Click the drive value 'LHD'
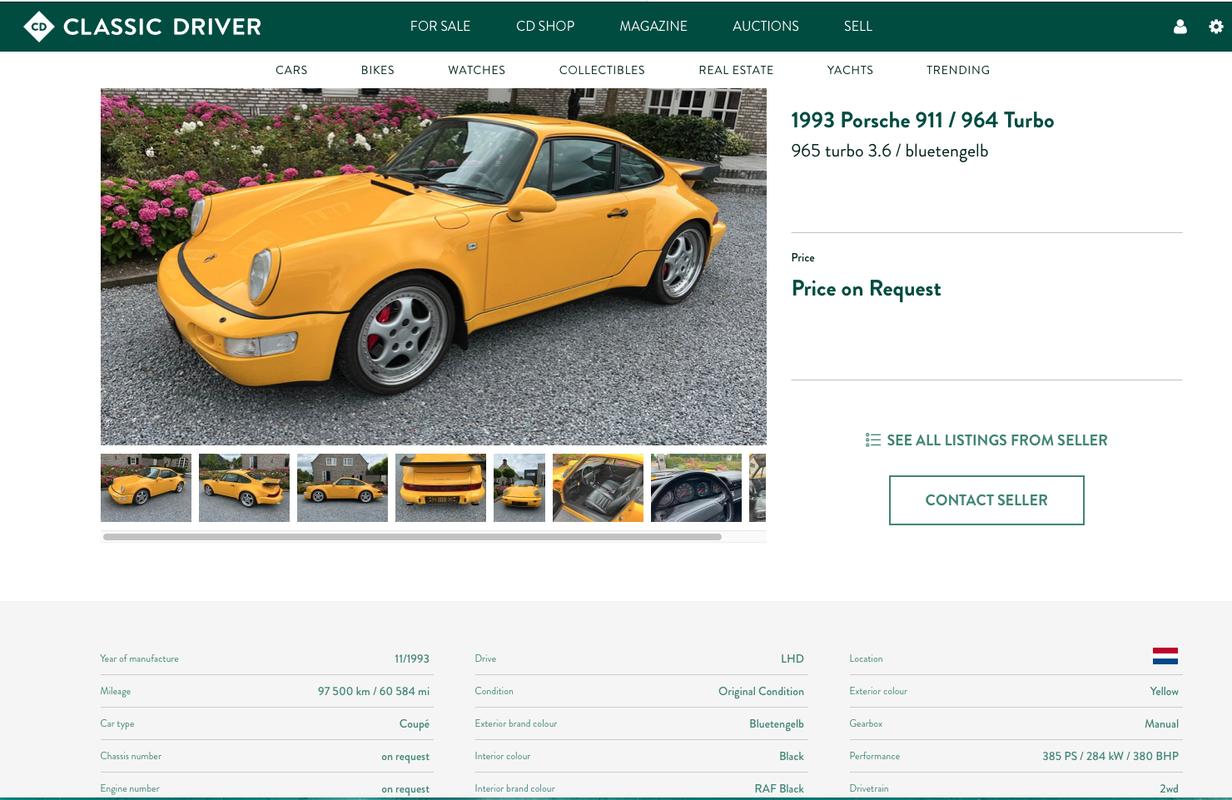Viewport: 1232px width, 800px height. tap(792, 659)
